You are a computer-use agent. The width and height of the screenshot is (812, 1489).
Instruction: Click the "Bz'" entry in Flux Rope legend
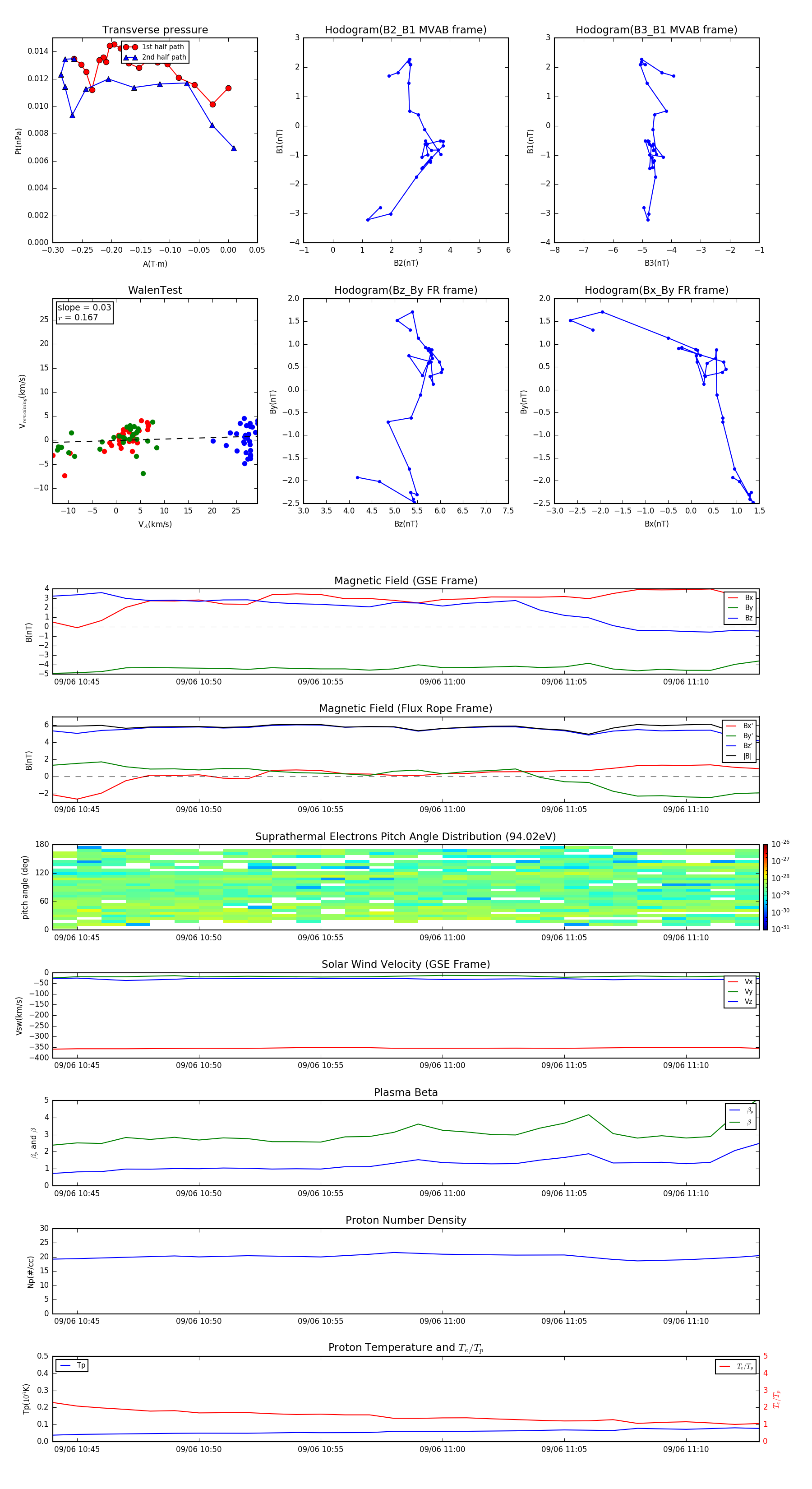tap(740, 746)
